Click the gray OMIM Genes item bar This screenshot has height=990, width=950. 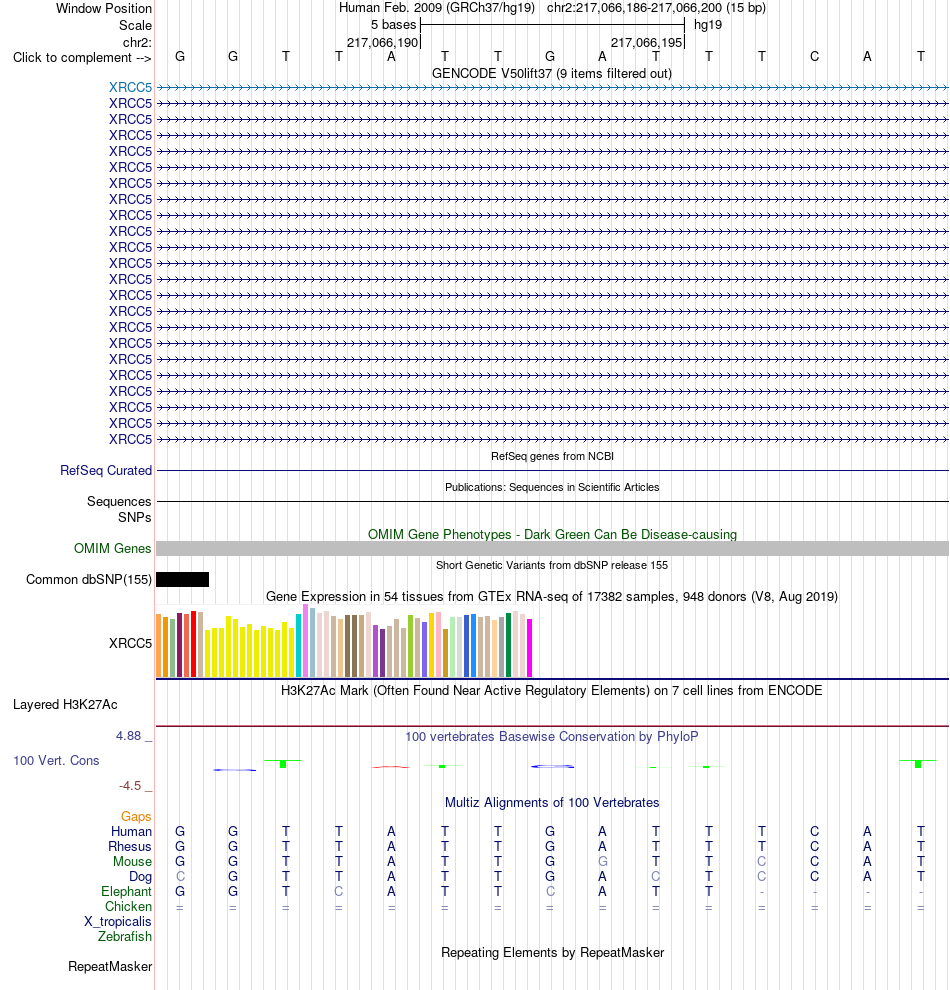point(552,548)
